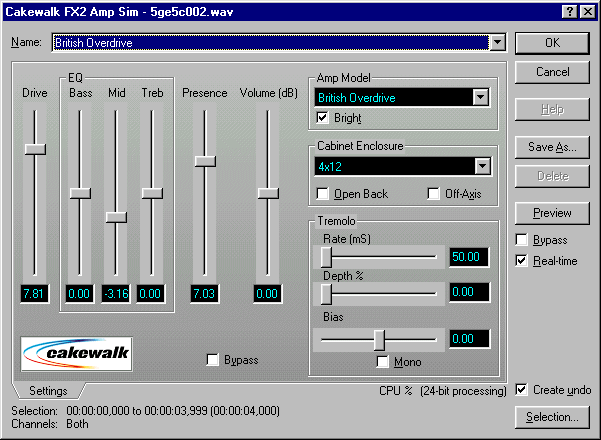Screen dimensions: 601x440
Task: Click the Tremolo Bias slider handle
Action: pyautogui.click(x=379, y=340)
